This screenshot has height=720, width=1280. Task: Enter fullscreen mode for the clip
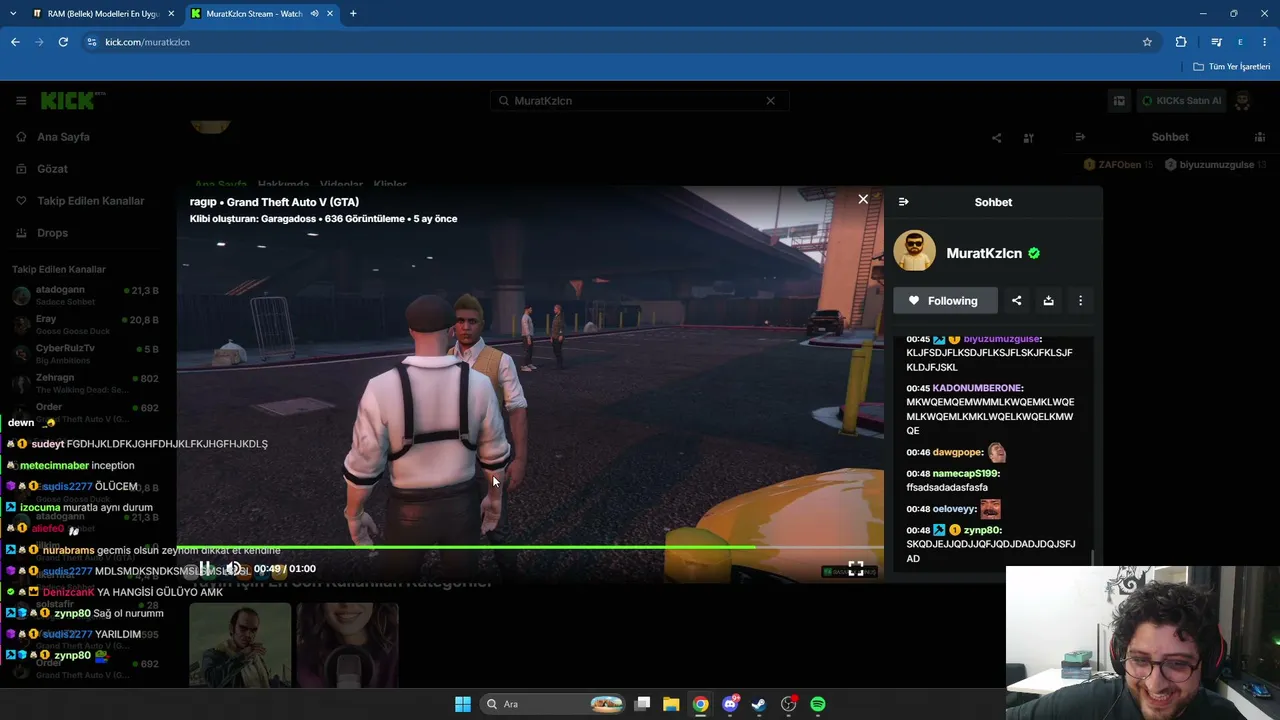click(856, 569)
